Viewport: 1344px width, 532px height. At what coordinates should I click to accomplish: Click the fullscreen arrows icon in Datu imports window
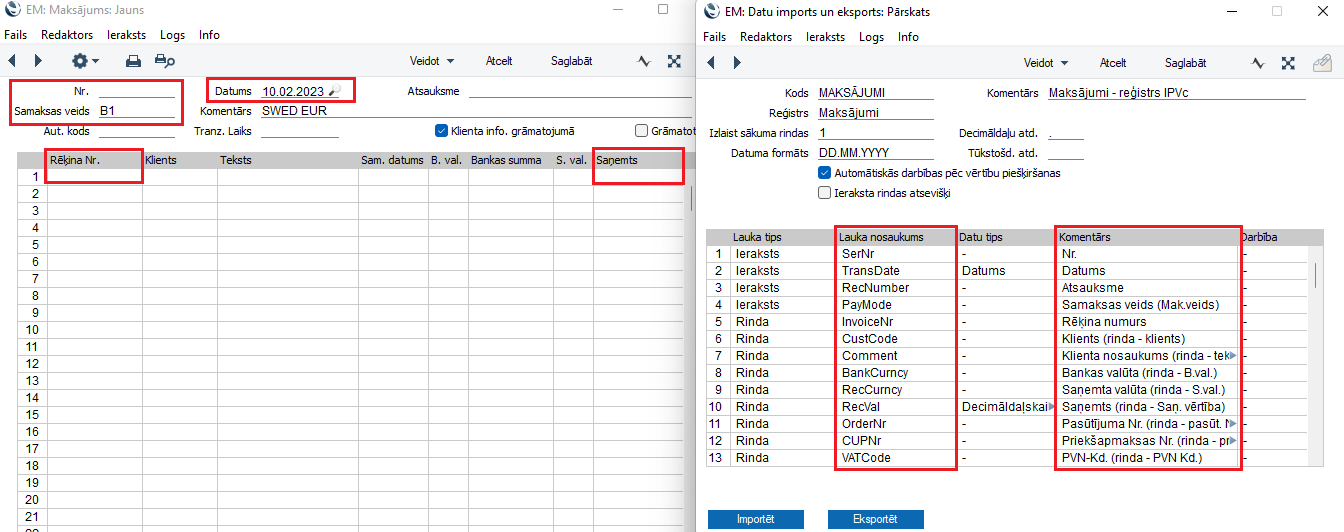pos(1289,62)
